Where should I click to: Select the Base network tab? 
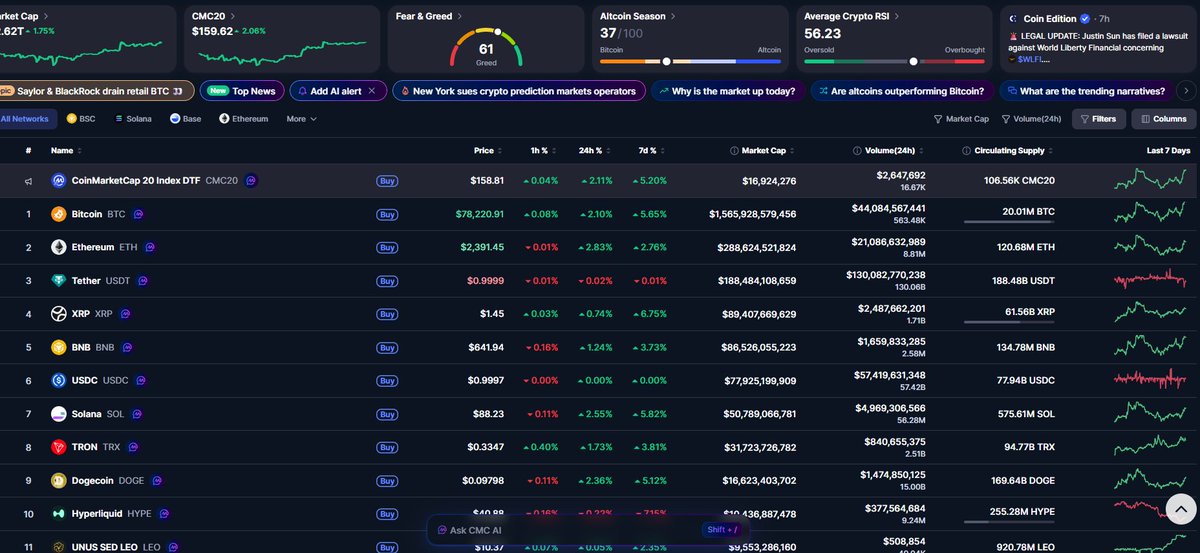pyautogui.click(x=185, y=119)
